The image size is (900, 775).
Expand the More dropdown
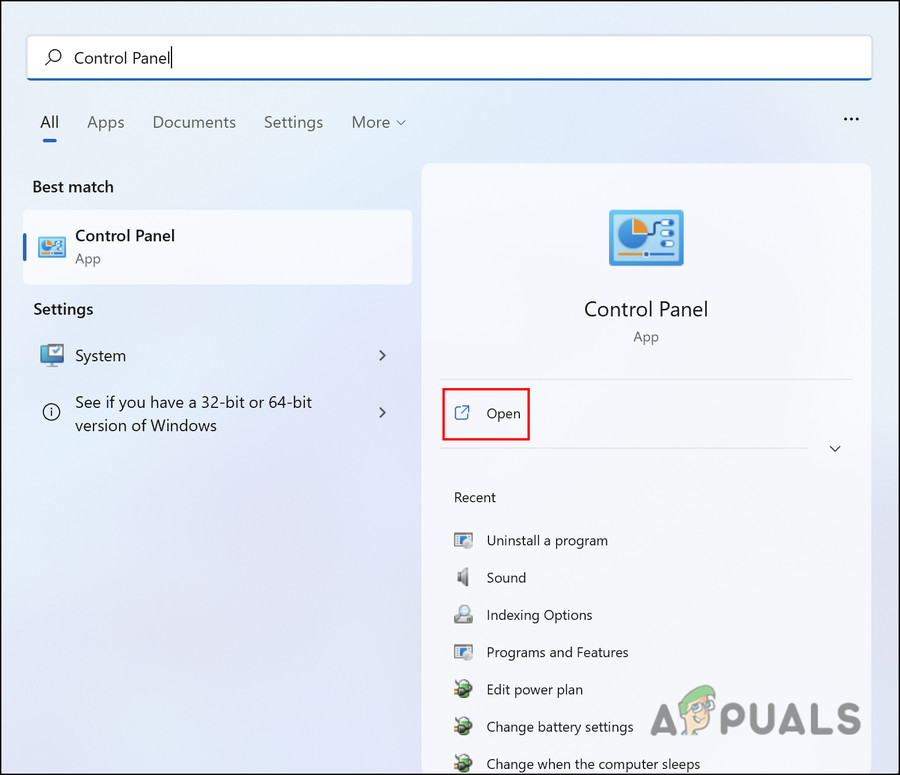pos(379,122)
